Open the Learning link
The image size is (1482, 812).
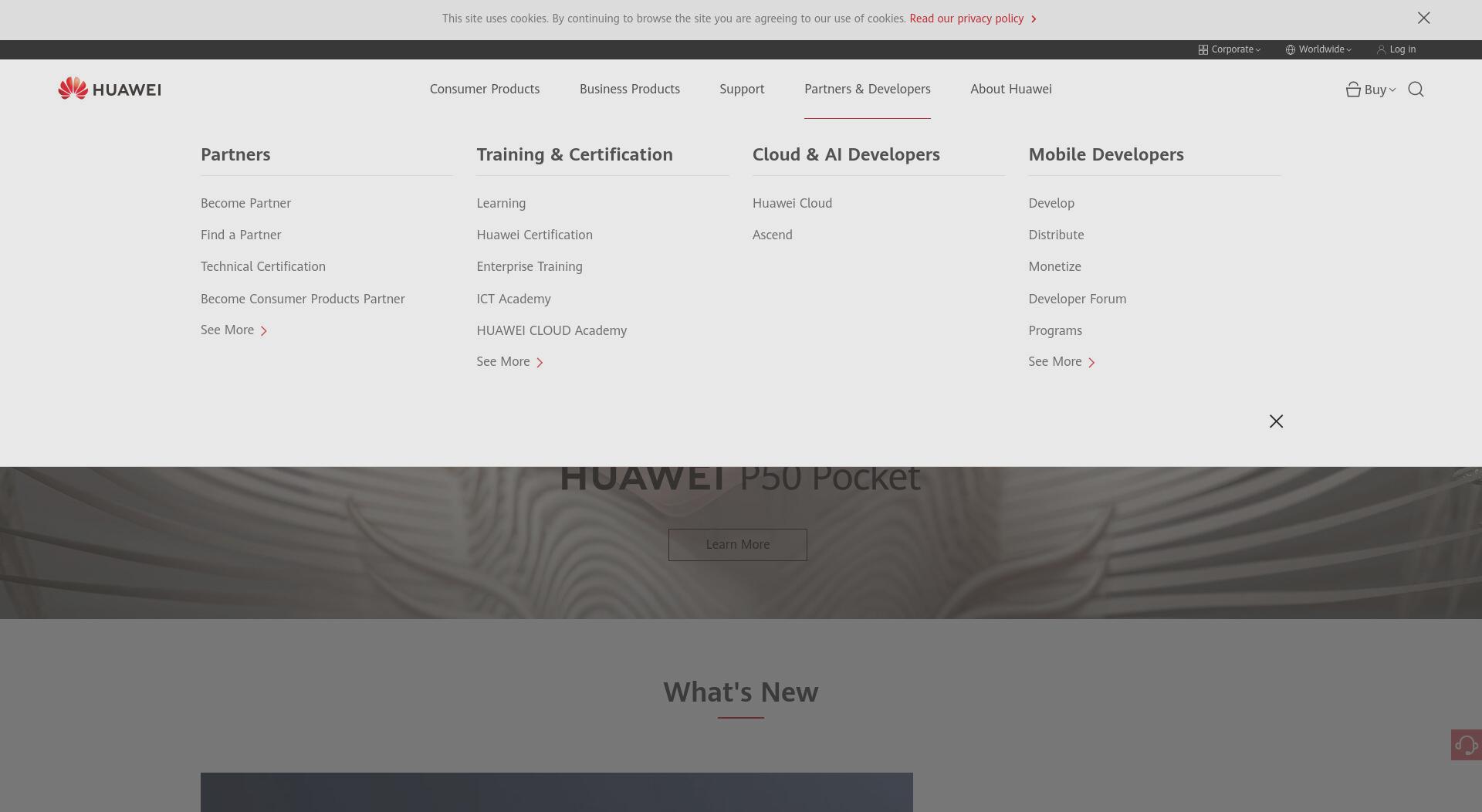click(x=501, y=203)
